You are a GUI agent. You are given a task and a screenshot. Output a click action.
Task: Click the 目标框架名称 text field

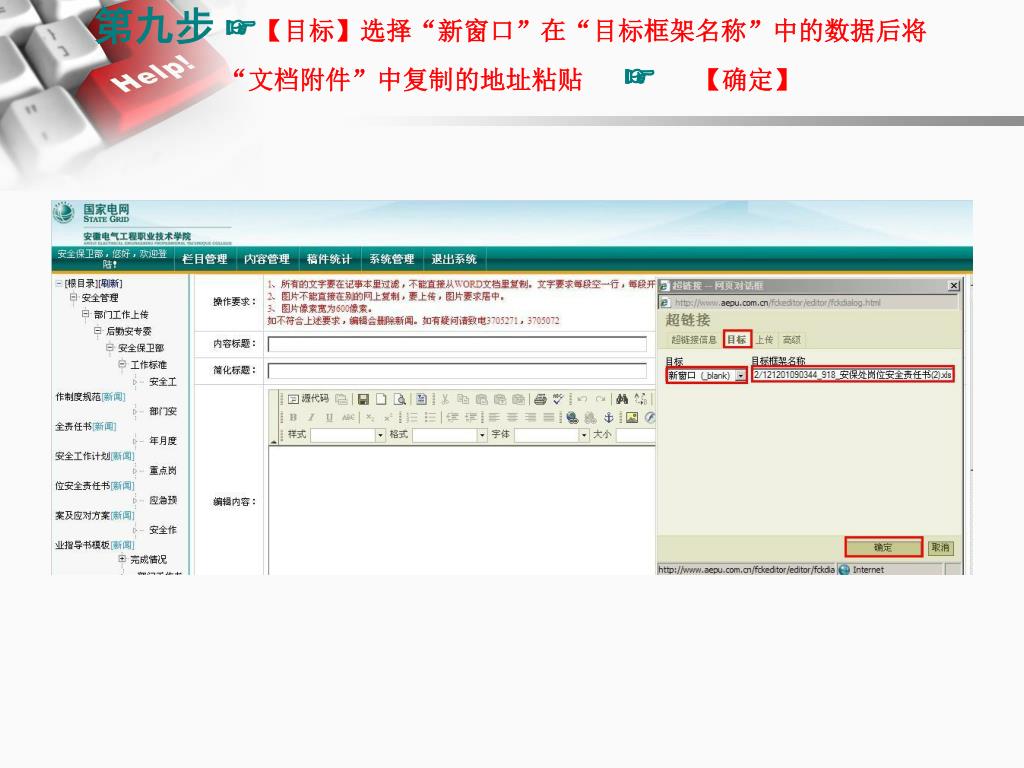click(852, 375)
